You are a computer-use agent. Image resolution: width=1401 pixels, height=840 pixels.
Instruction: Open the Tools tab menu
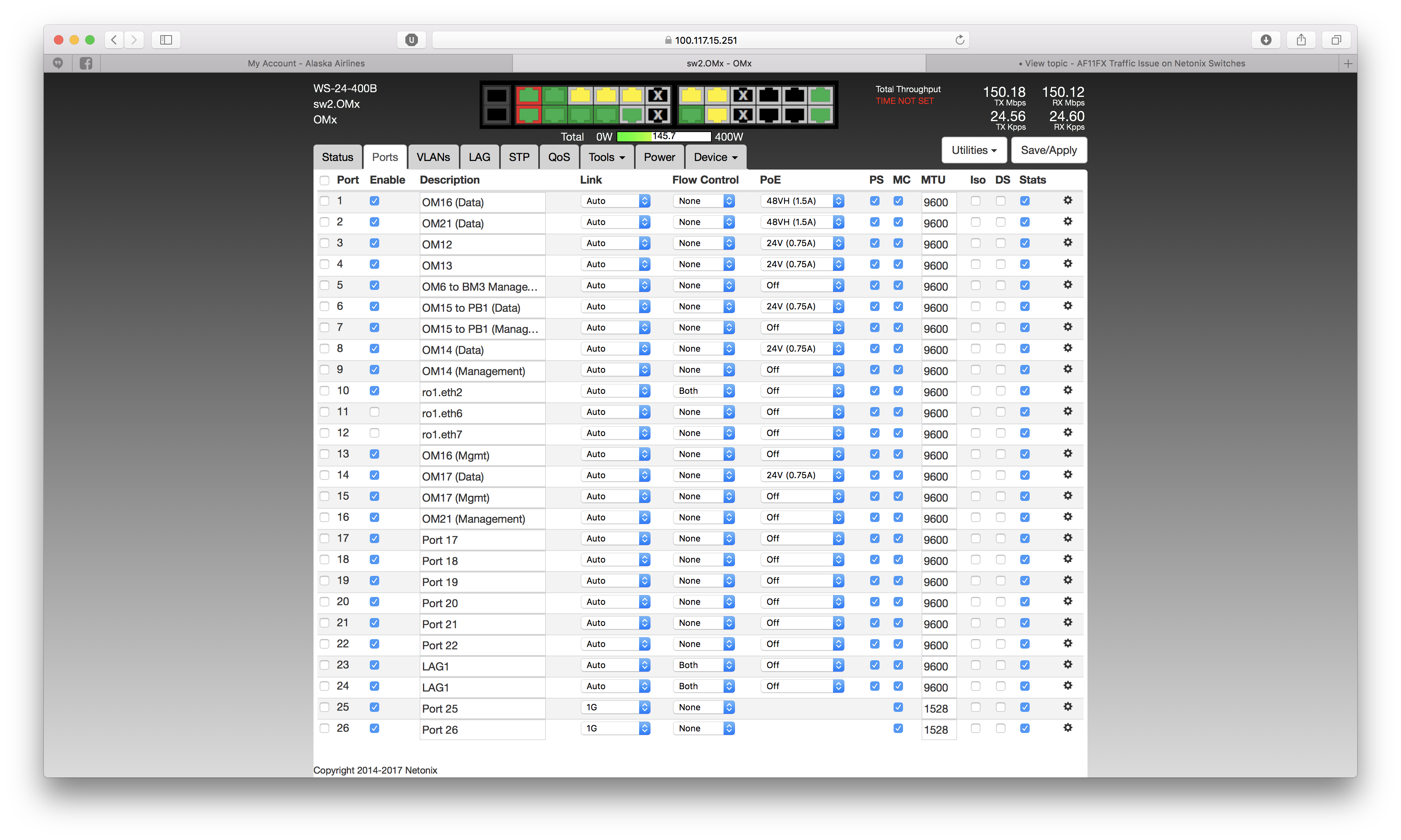pos(606,157)
